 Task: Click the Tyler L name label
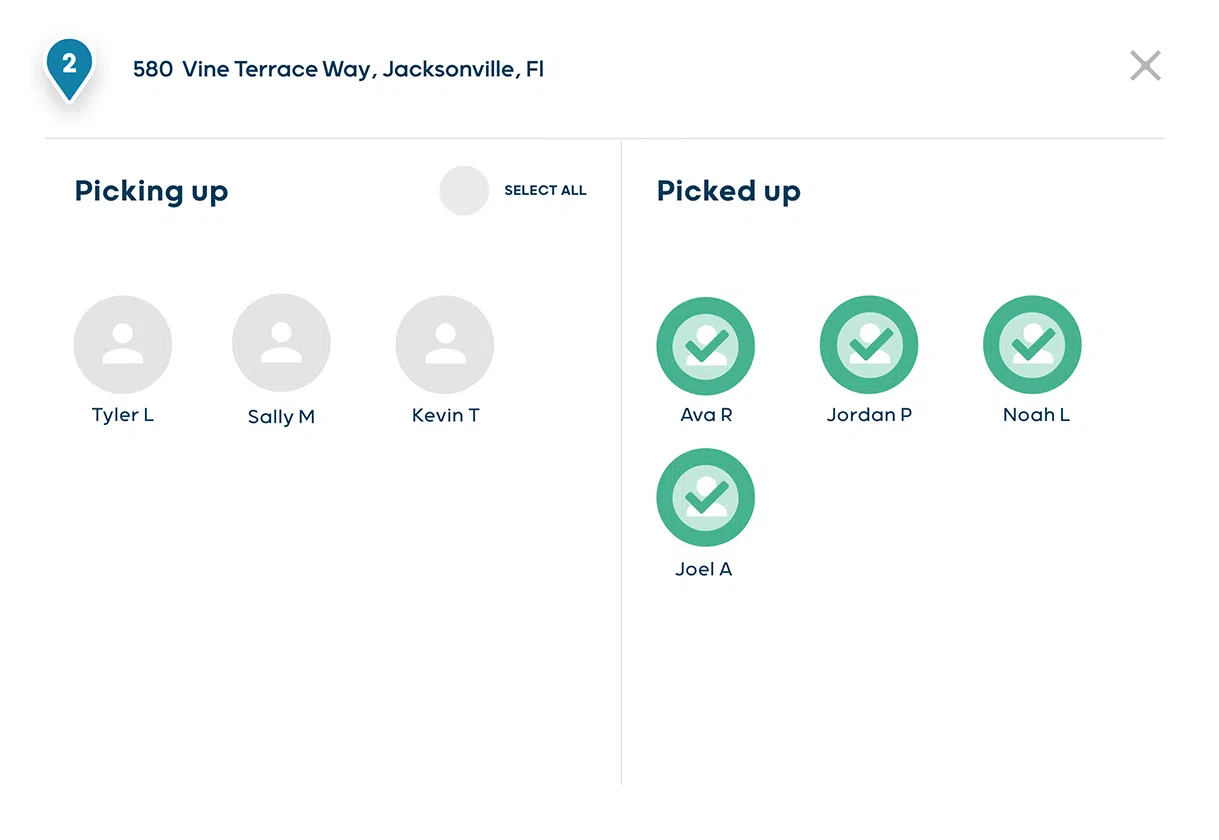click(123, 415)
